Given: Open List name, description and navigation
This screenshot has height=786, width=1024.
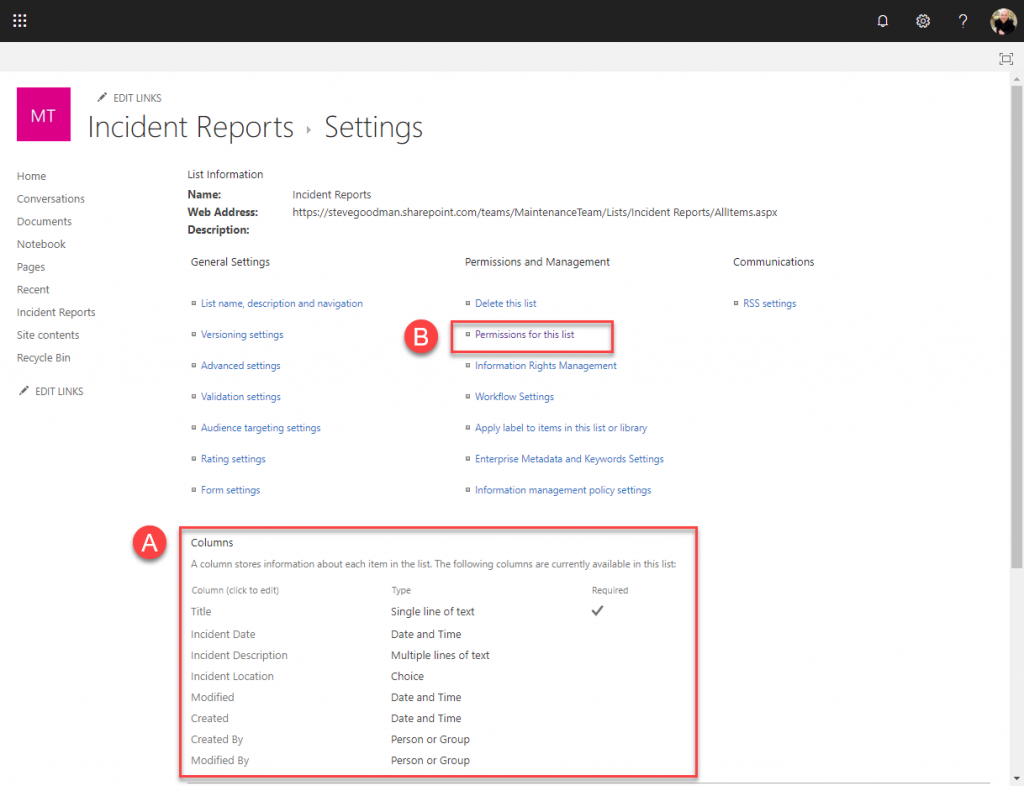Looking at the screenshot, I should click(281, 304).
